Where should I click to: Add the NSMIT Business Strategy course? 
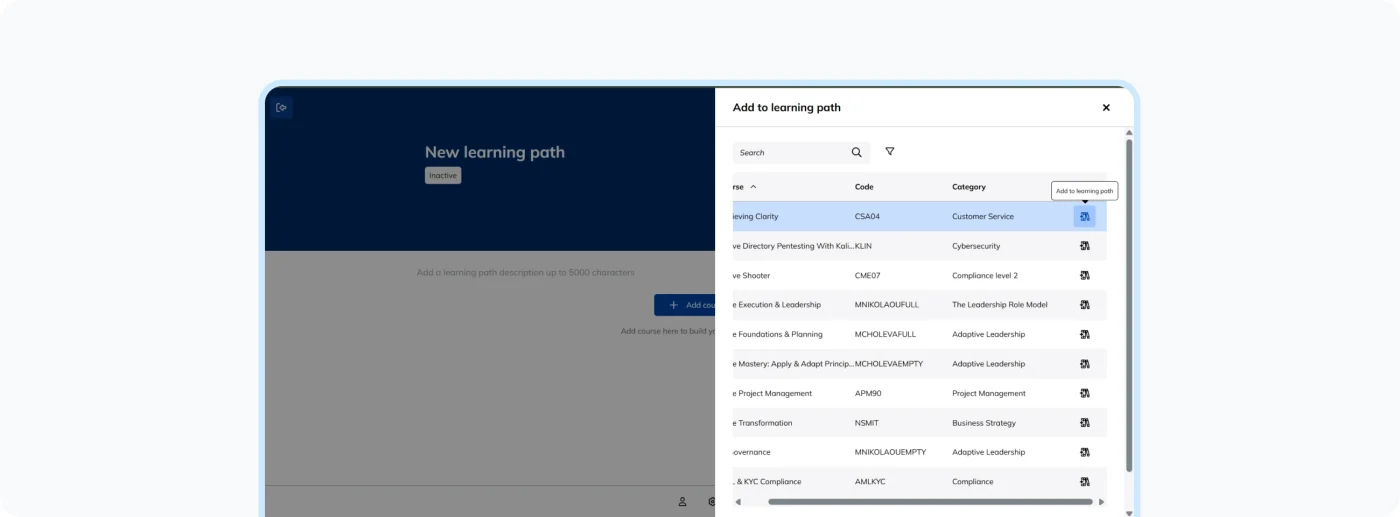point(1084,423)
